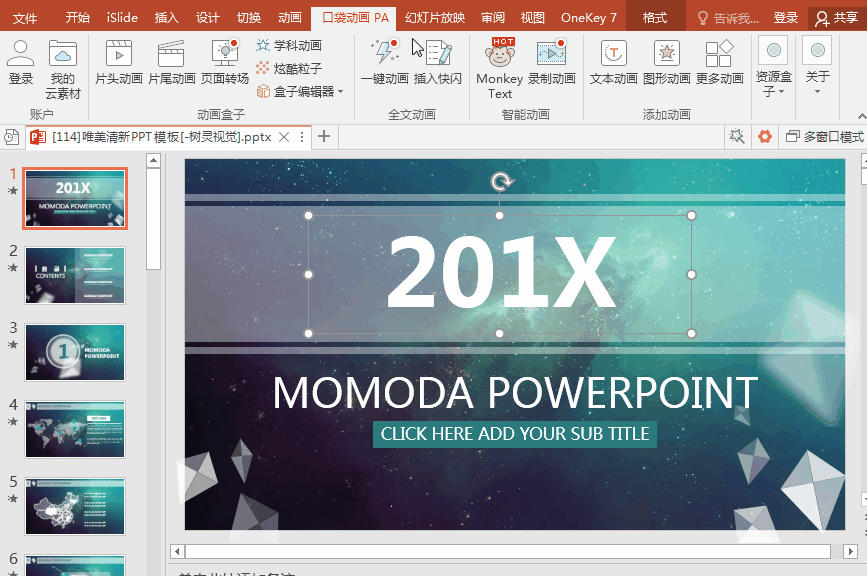Click 201X title text
Image resolution: width=867 pixels, height=576 pixels.
pyautogui.click(x=501, y=273)
